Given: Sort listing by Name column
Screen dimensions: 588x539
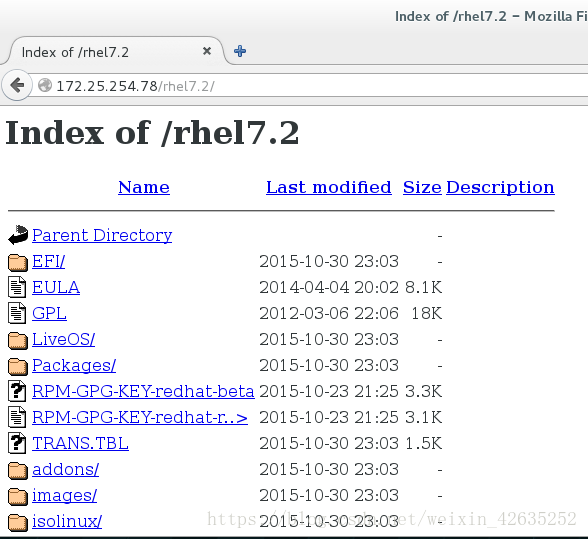Looking at the screenshot, I should pyautogui.click(x=144, y=187).
